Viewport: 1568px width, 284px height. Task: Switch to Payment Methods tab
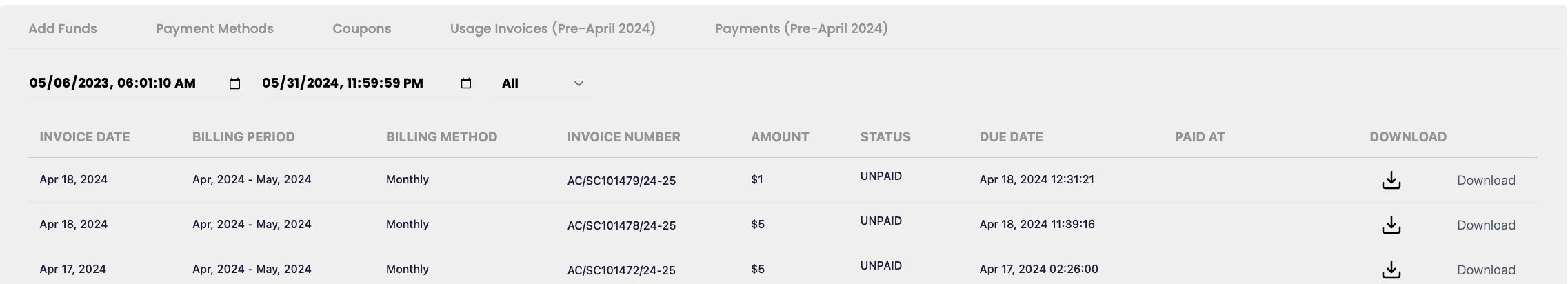[214, 29]
